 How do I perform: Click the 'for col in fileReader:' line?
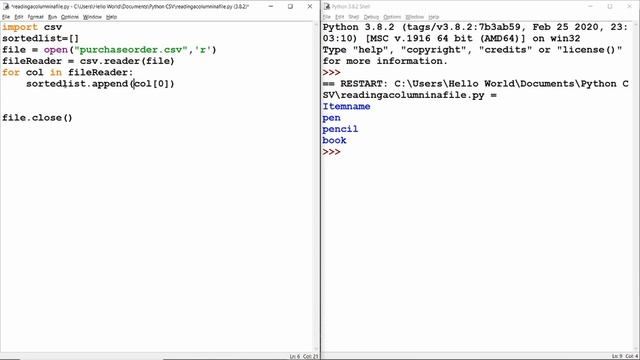click(x=67, y=73)
